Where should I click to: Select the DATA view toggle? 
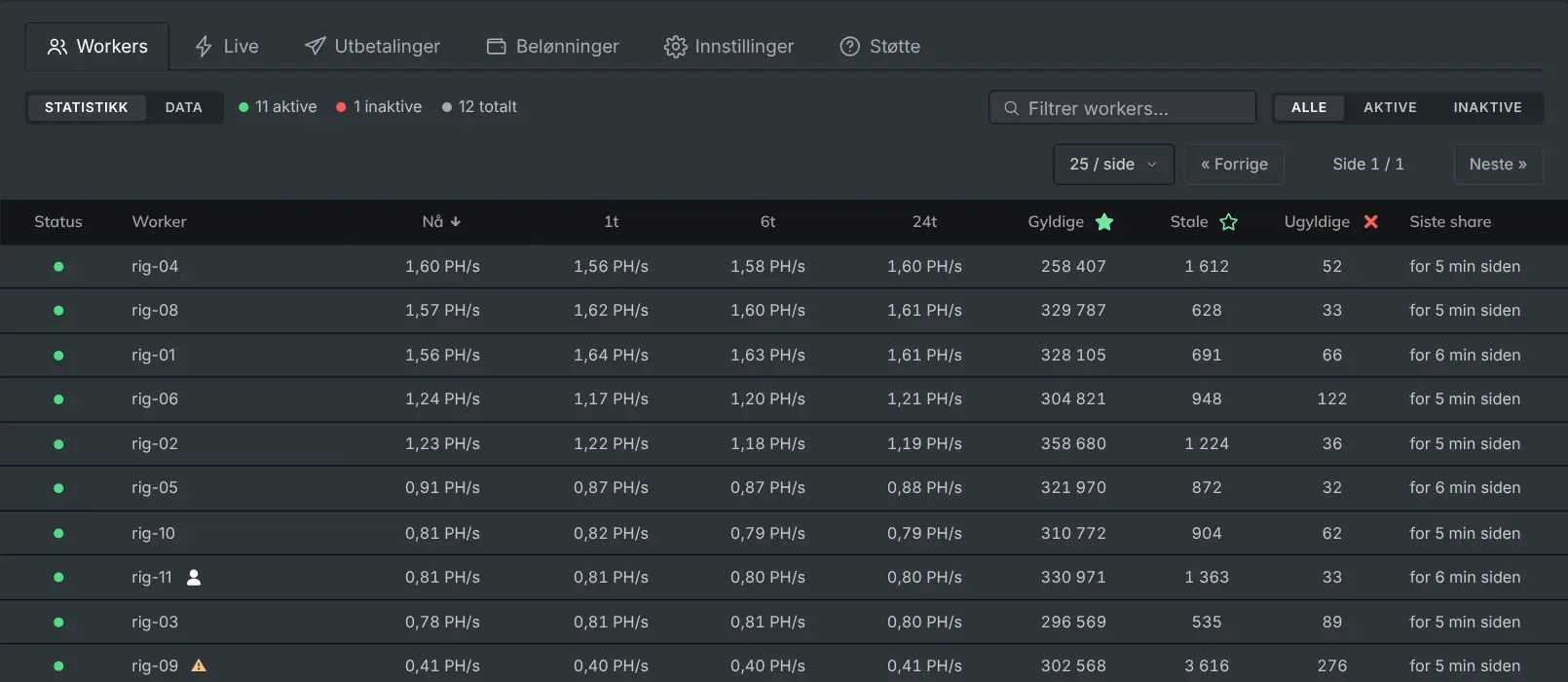[184, 107]
